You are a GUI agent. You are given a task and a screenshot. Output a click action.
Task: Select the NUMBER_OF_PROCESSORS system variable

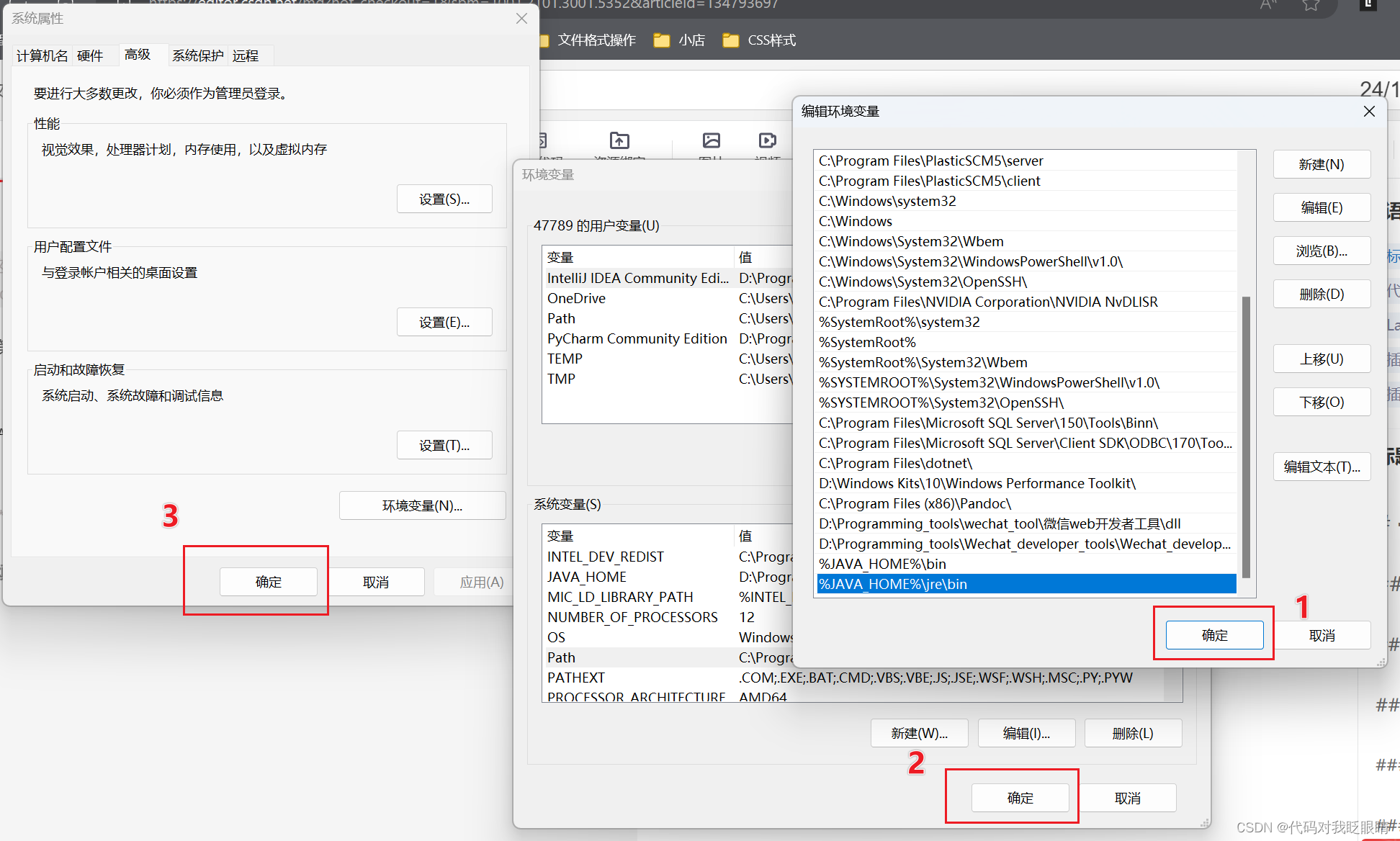coord(668,617)
